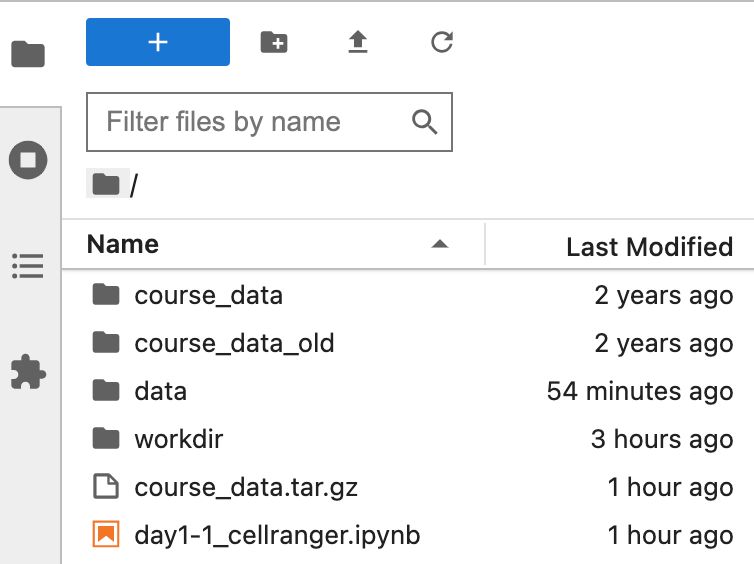Click the blue New Launcher plus button
The width and height of the screenshot is (754, 564).
click(158, 42)
